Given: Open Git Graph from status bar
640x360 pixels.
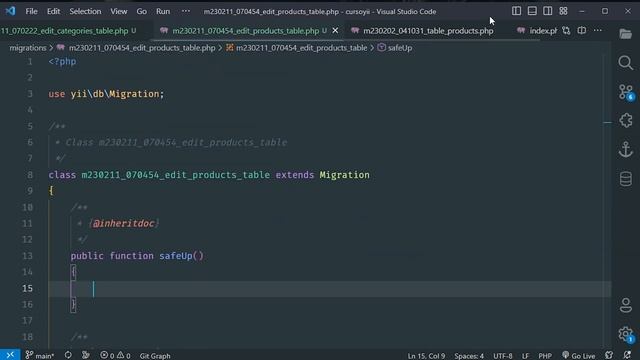Looking at the screenshot, I should point(155,356).
